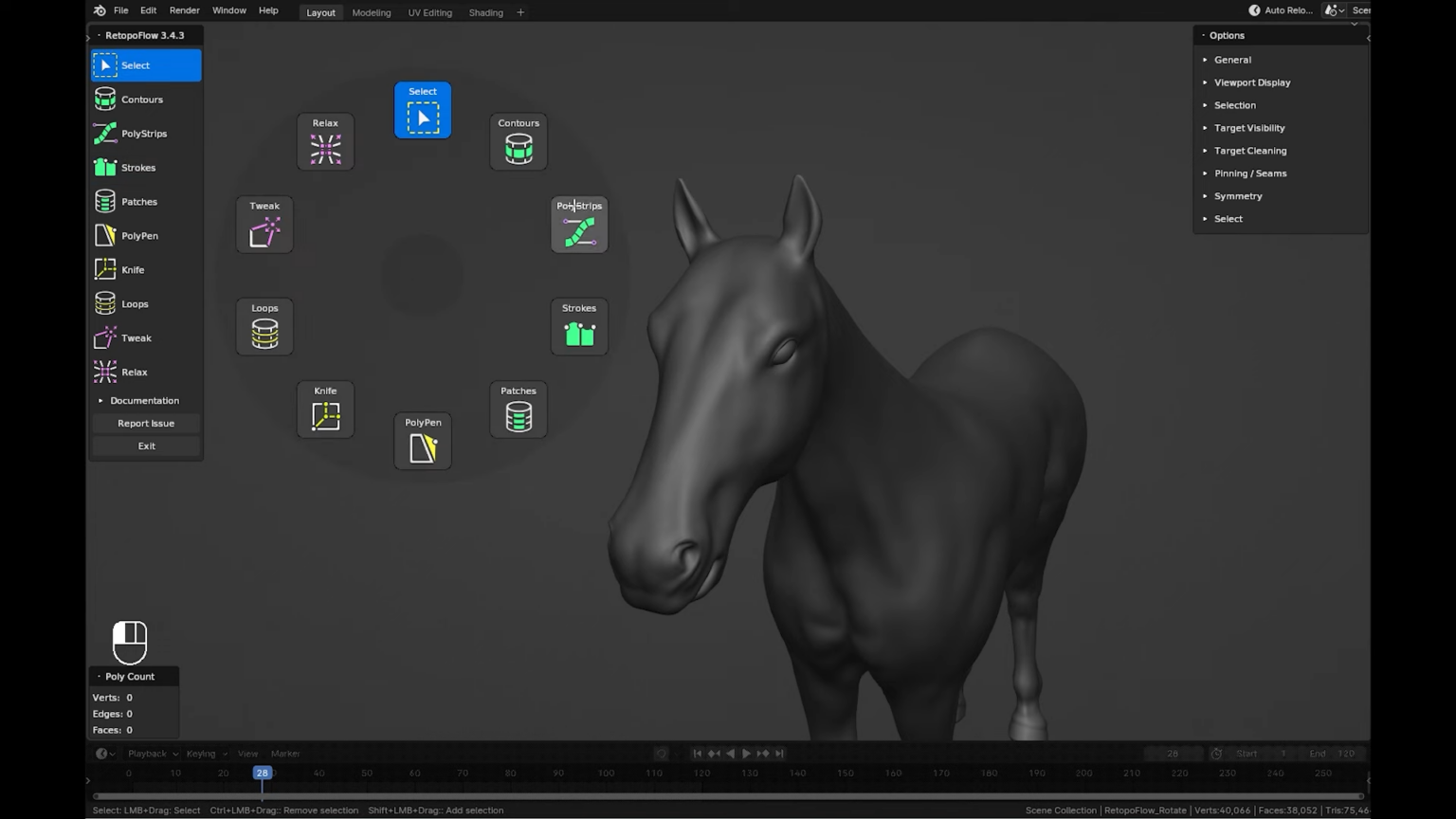
Task: Choose the Tweak tool from the pie menu
Action: click(x=264, y=225)
